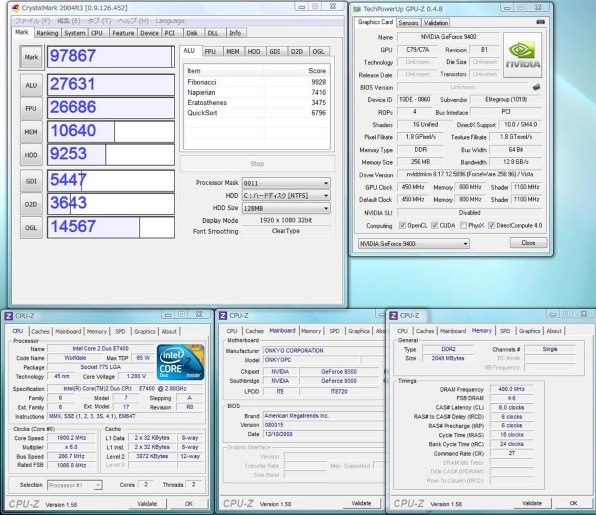Screen dimensions: 596x515
Task: Click the ONKYO CORPORATION manufacturer field
Action: point(324,351)
